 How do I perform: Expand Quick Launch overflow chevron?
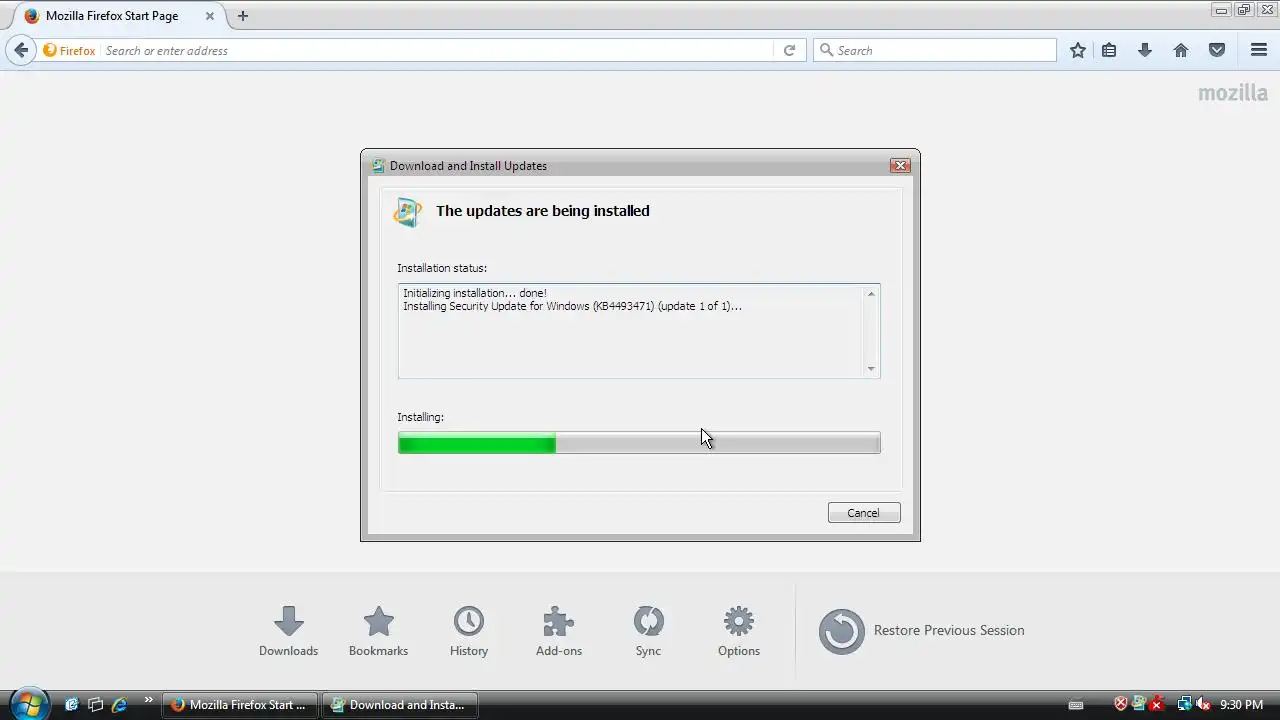[x=149, y=700]
